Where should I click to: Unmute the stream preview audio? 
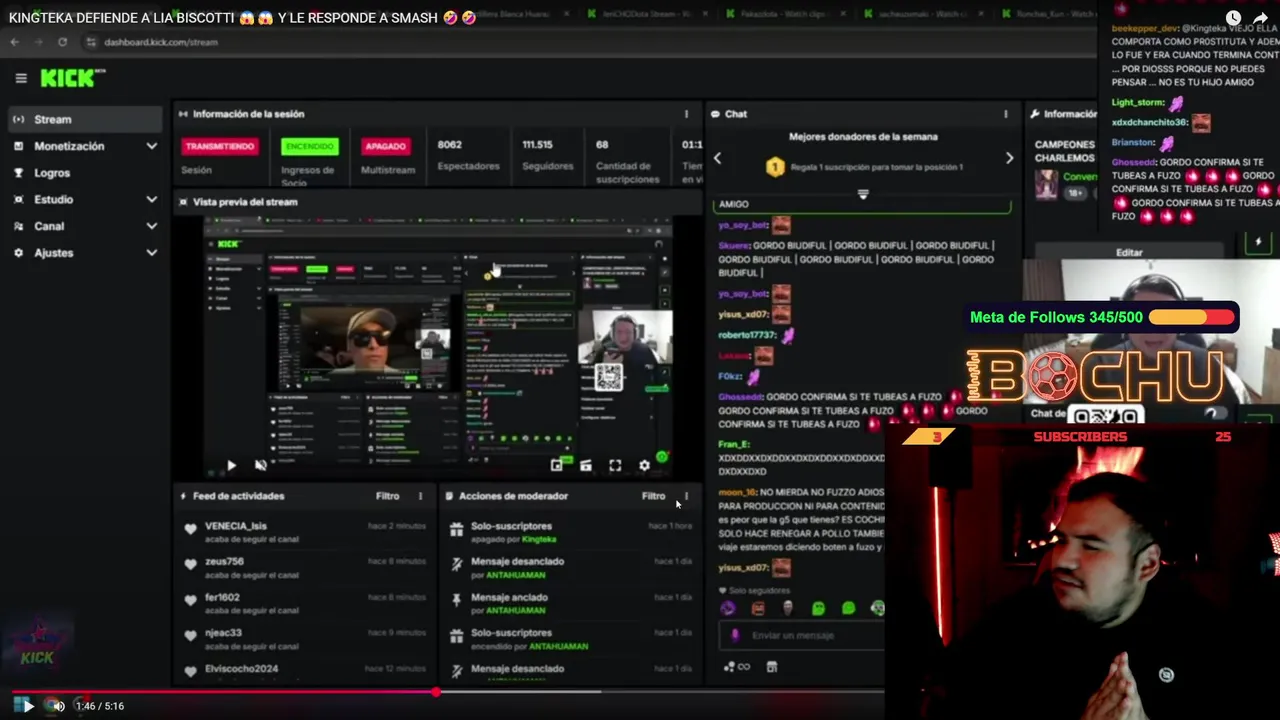(x=260, y=465)
